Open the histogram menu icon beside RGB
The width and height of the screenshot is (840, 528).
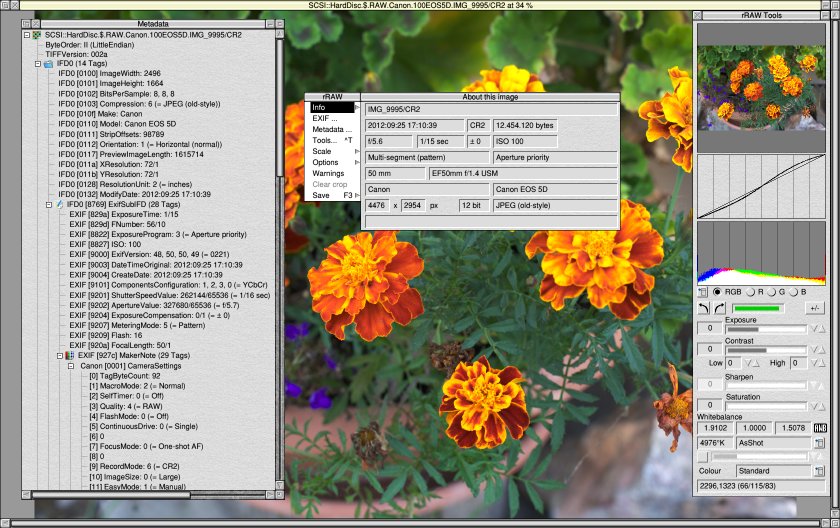tap(702, 292)
